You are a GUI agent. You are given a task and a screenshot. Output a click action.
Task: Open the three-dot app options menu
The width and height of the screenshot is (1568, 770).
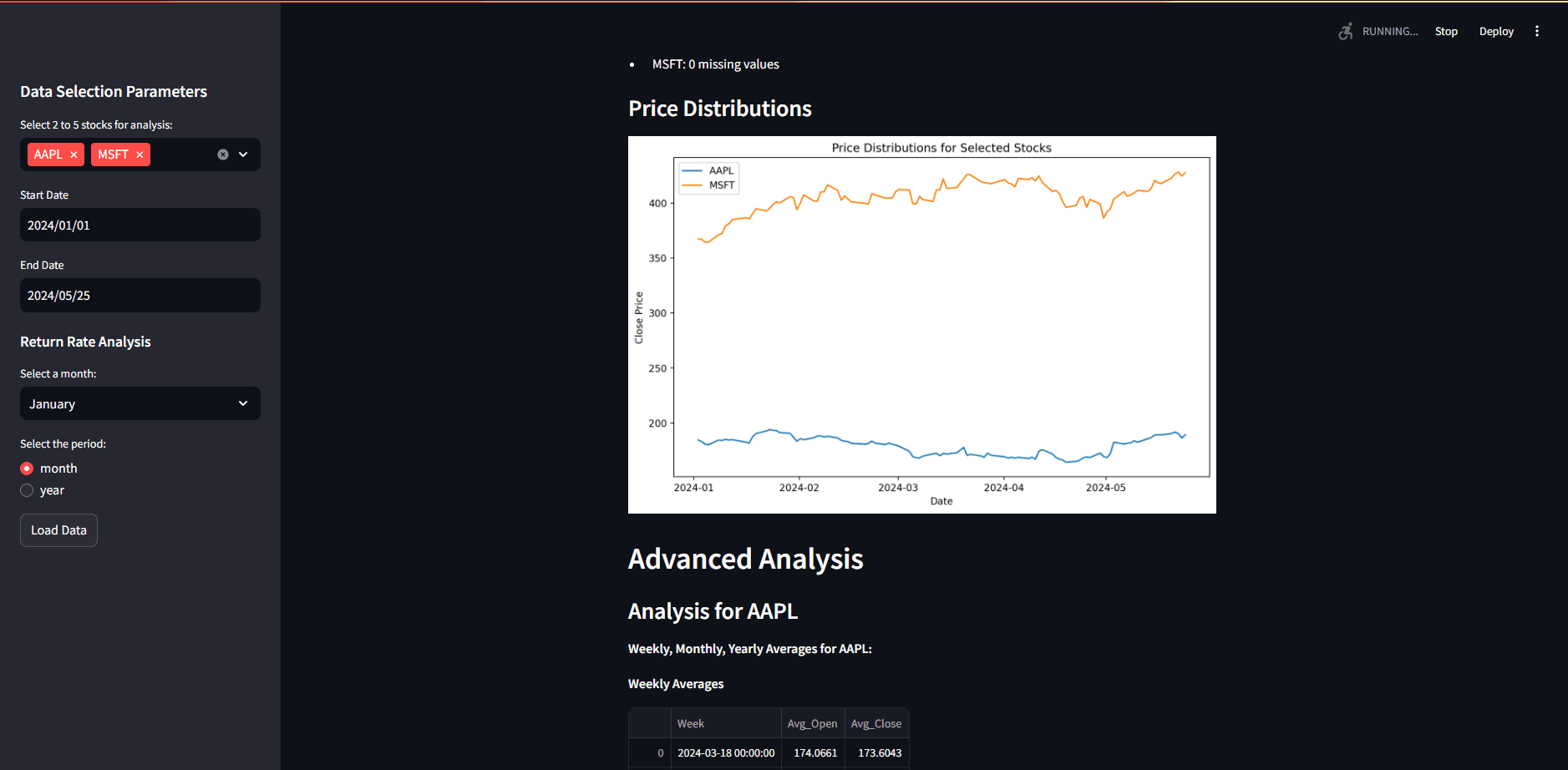pos(1538,31)
